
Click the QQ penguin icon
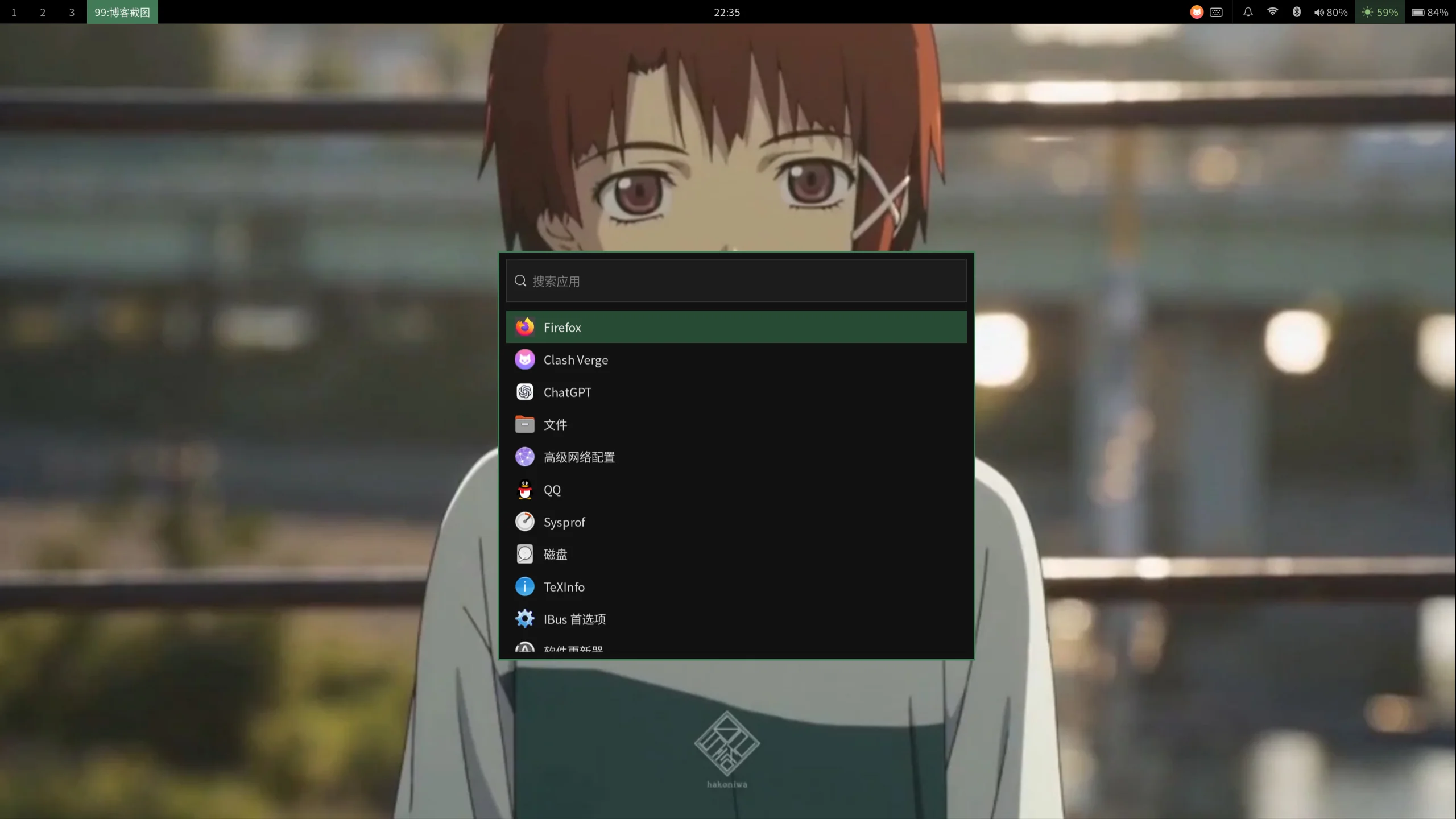pos(524,489)
